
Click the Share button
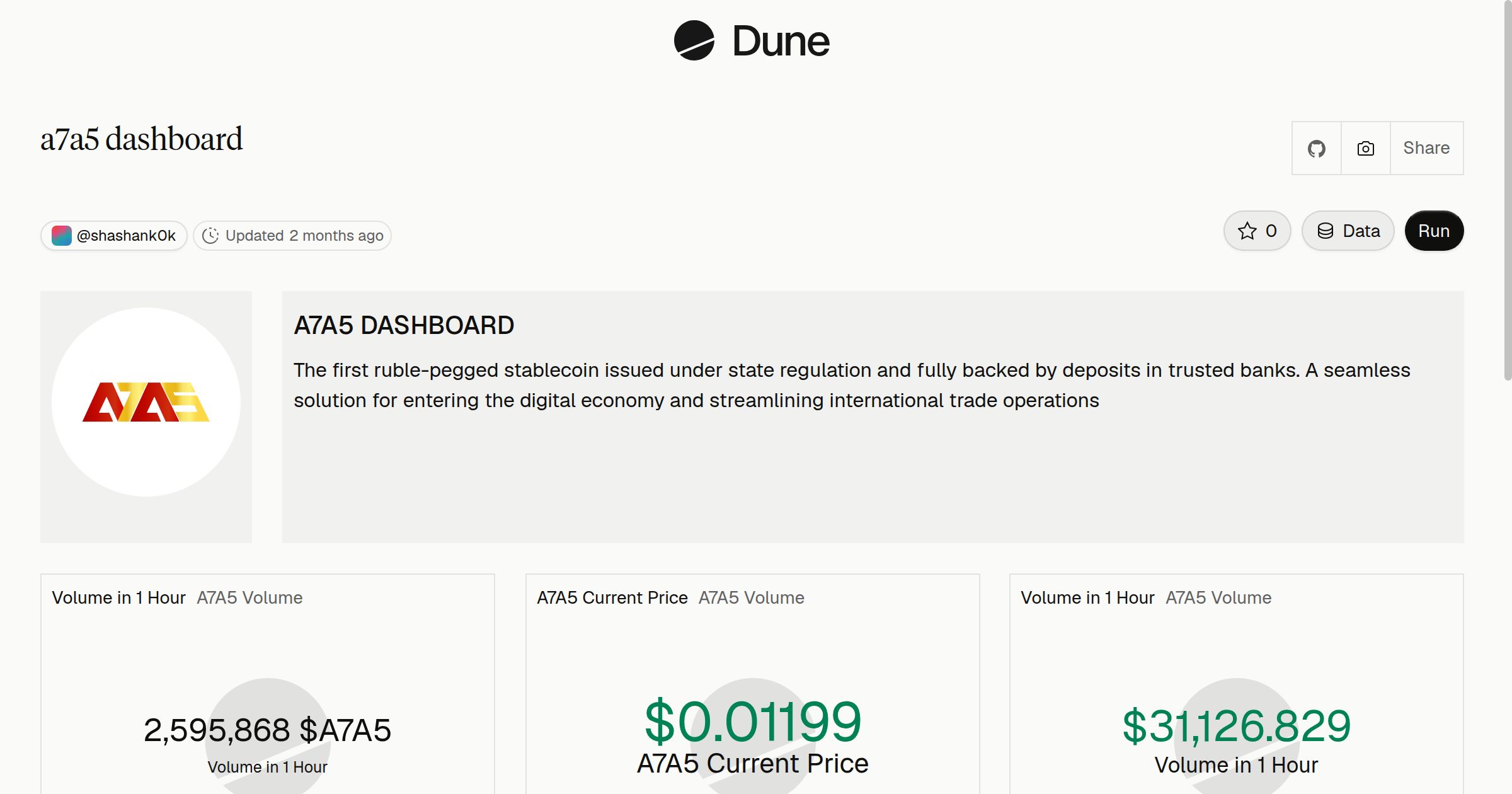pos(1426,148)
